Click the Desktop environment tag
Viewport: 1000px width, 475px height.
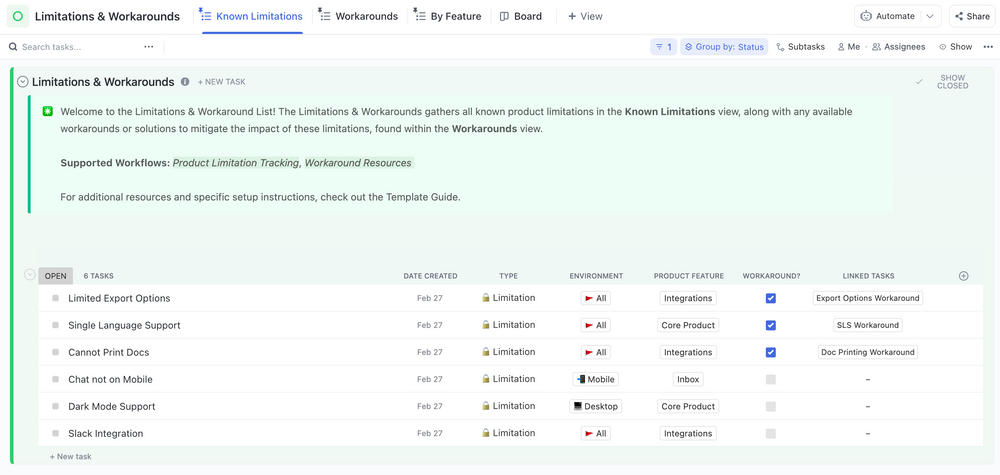click(x=596, y=406)
